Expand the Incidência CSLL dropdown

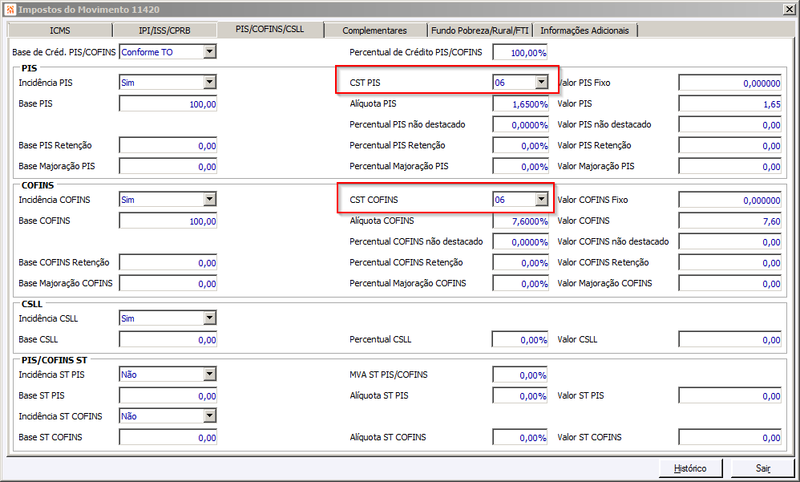[x=210, y=318]
